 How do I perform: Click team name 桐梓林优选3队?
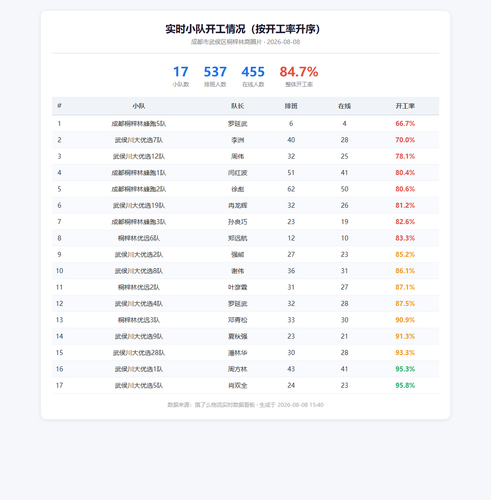point(139,320)
